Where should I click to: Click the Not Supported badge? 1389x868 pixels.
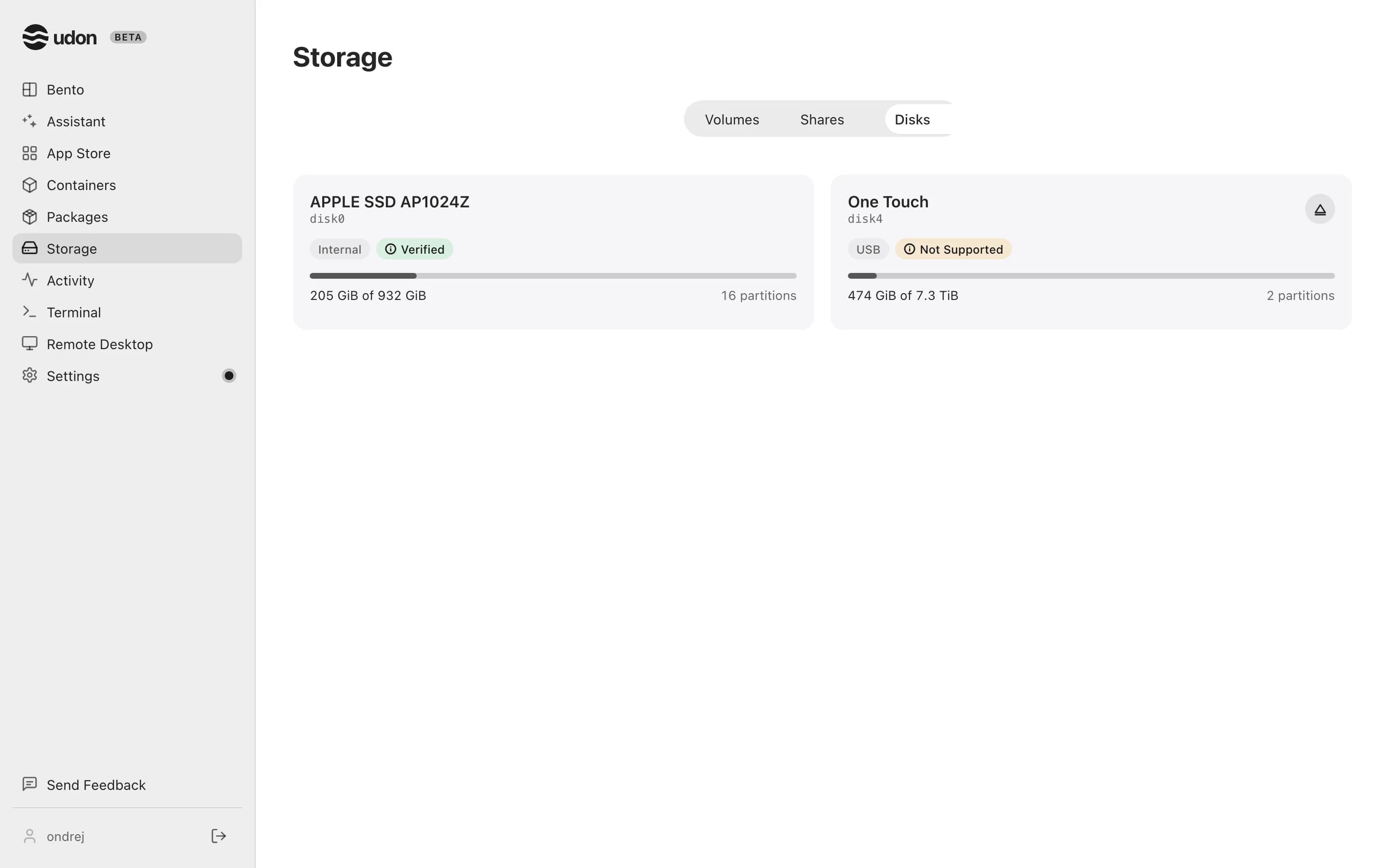click(953, 249)
